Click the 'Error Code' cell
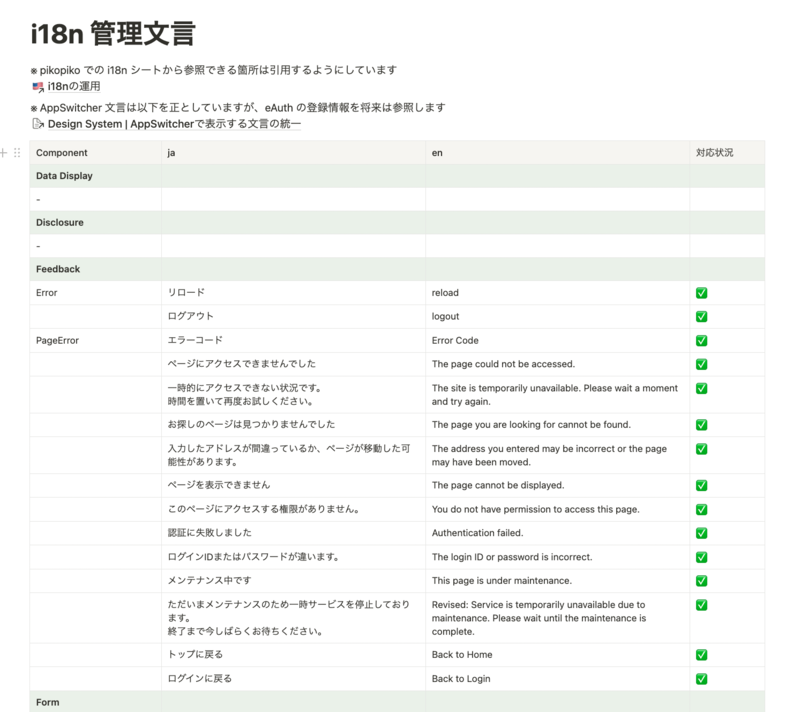Image resolution: width=800 pixels, height=712 pixels. [558, 340]
